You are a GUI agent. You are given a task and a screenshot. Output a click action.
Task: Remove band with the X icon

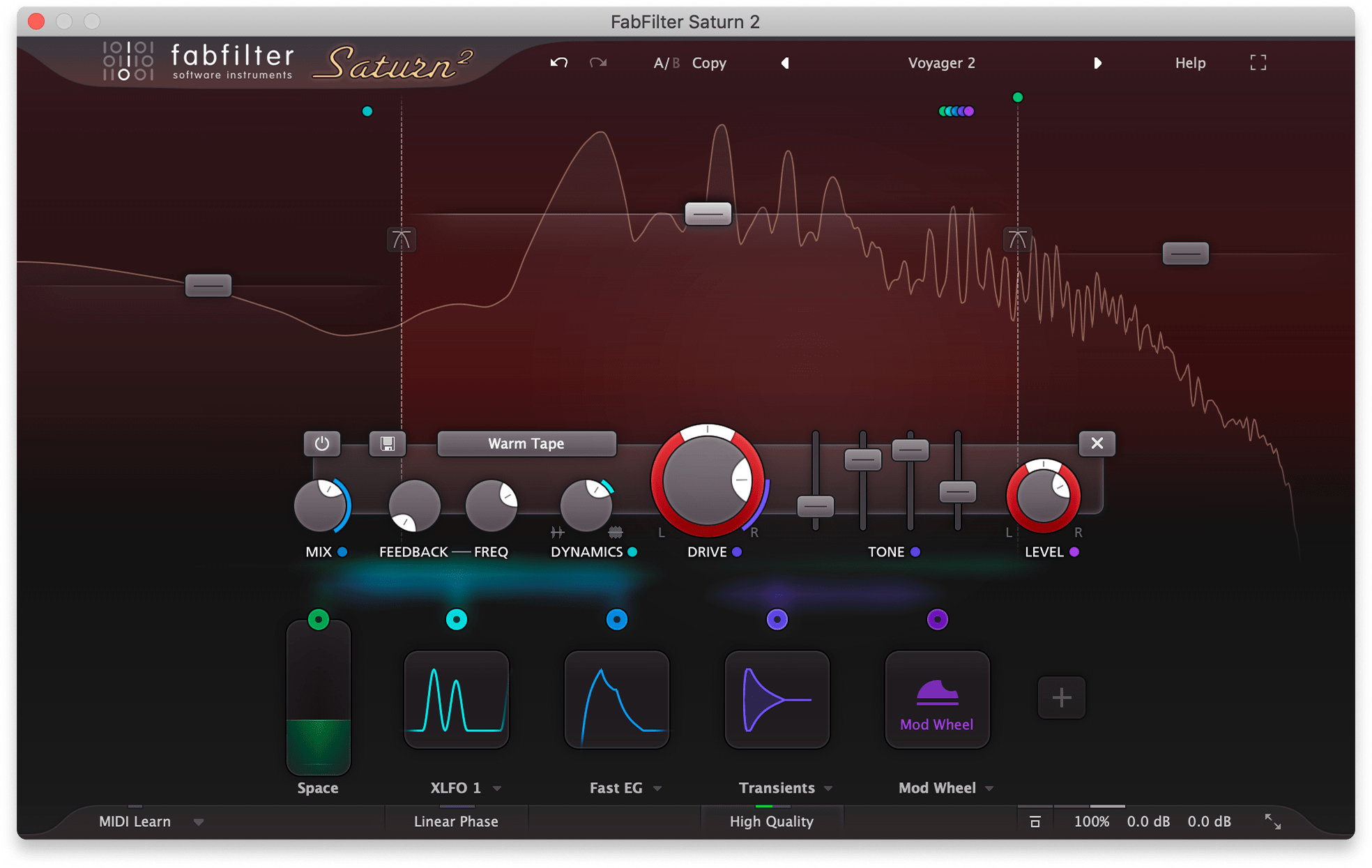coord(1097,443)
